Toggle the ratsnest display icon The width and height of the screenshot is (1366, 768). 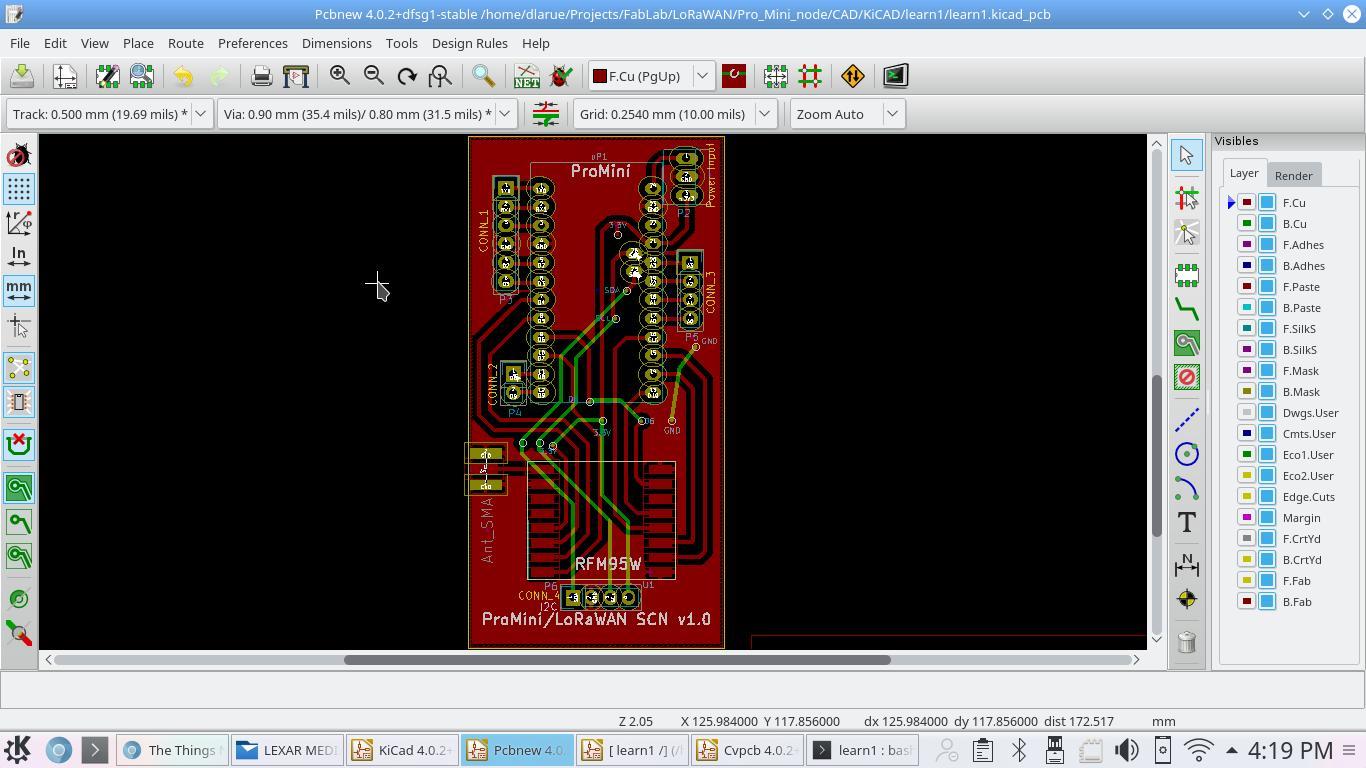coord(19,369)
